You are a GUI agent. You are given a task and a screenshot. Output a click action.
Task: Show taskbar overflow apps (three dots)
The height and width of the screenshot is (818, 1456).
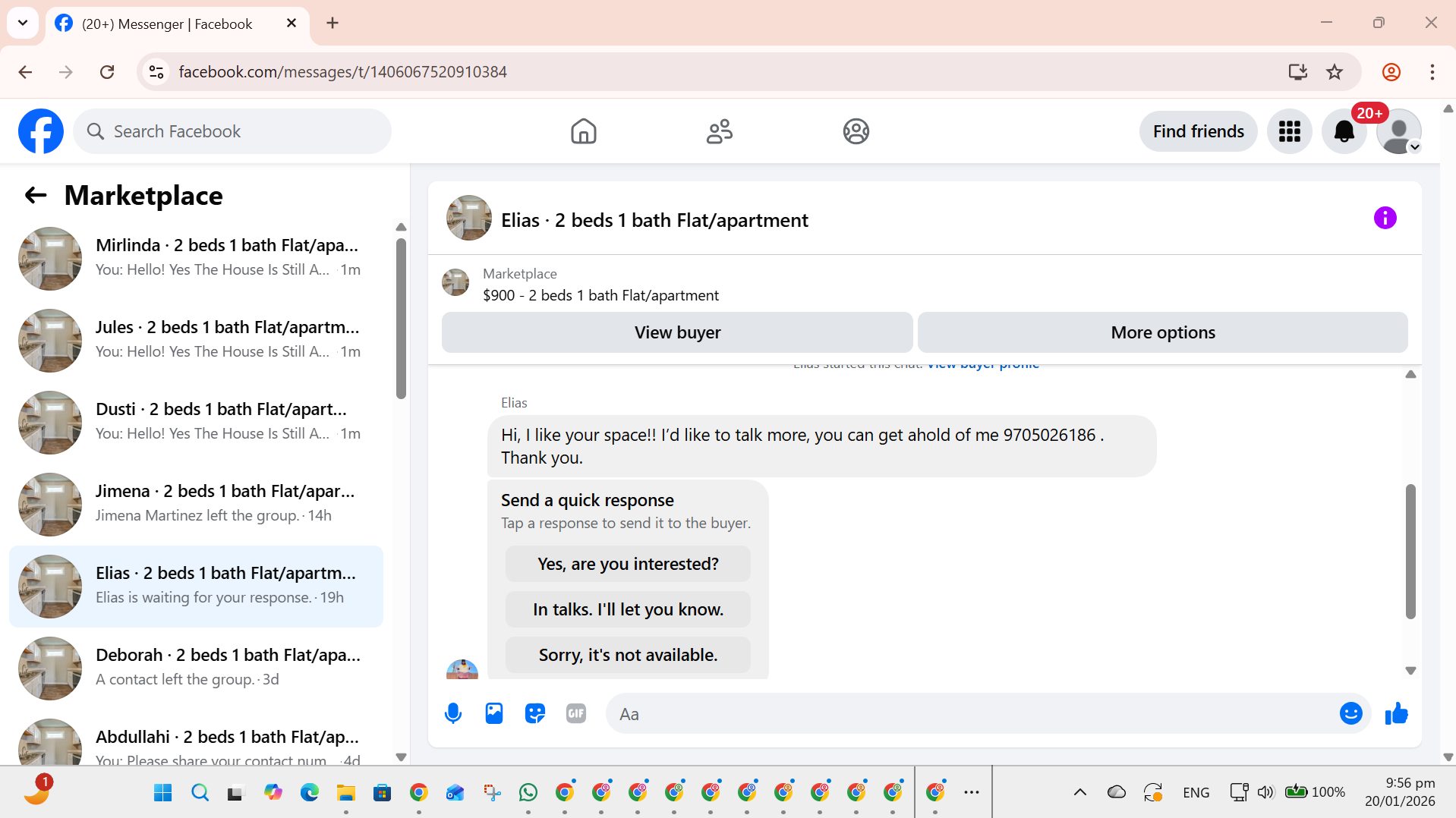tap(972, 793)
